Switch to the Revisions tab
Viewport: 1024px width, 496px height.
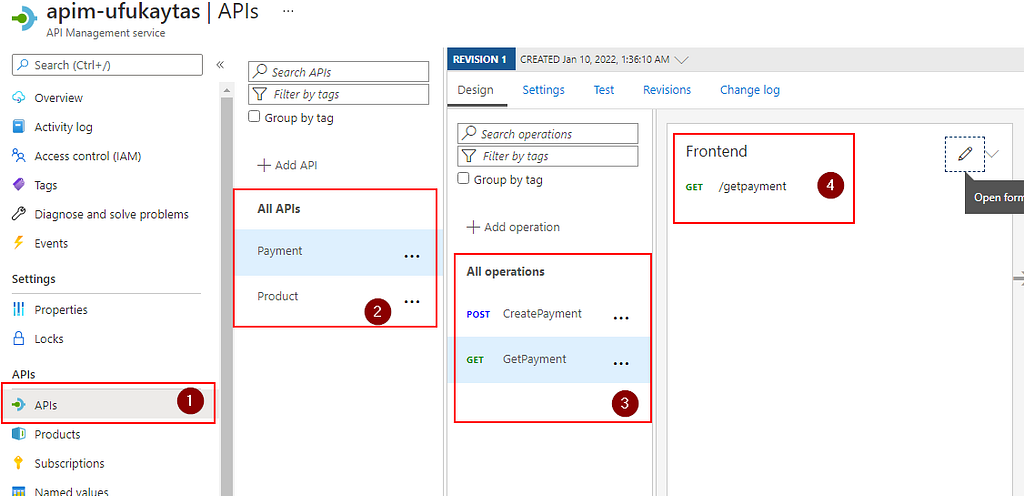[x=667, y=90]
